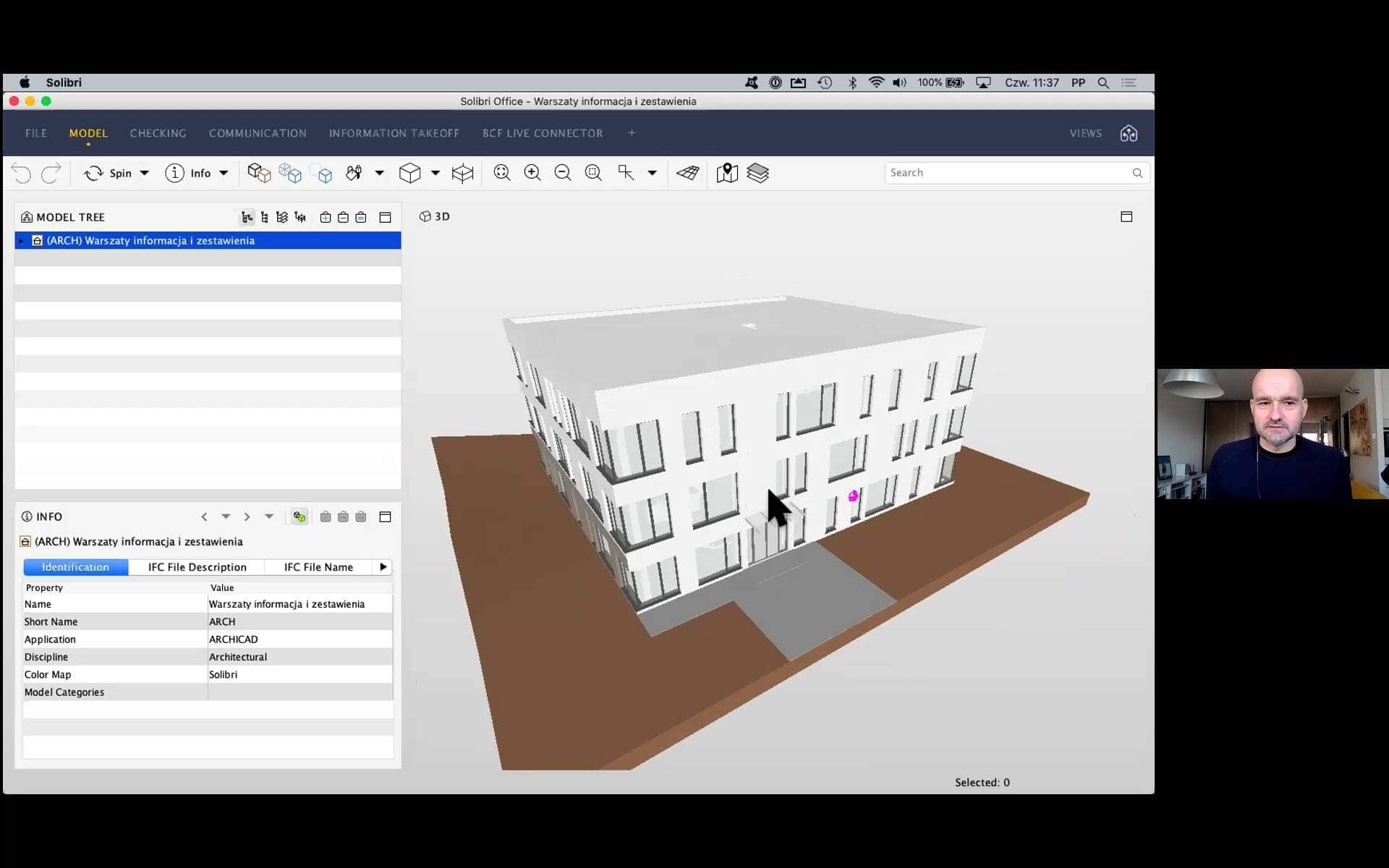This screenshot has height=868, width=1389.
Task: Open the view cube dropdown arrow
Action: [436, 174]
